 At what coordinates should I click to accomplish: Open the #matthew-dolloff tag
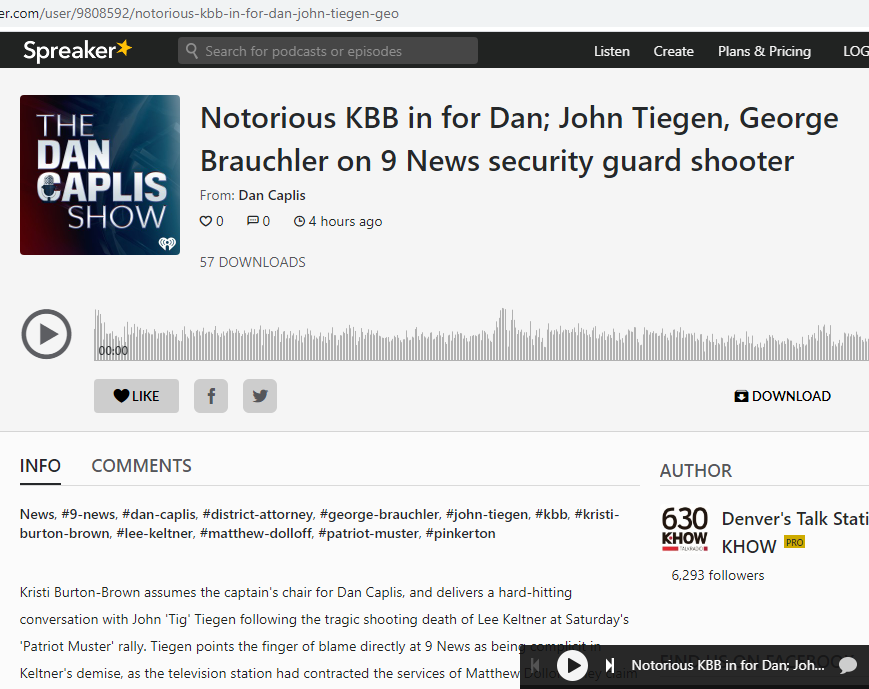pos(256,533)
